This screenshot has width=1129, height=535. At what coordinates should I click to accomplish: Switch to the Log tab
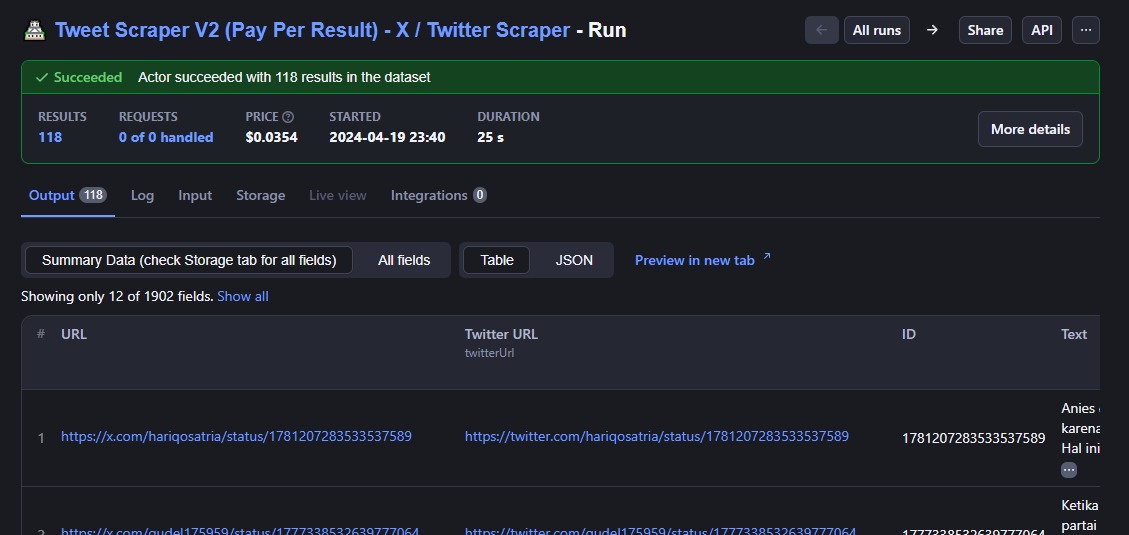click(x=143, y=196)
